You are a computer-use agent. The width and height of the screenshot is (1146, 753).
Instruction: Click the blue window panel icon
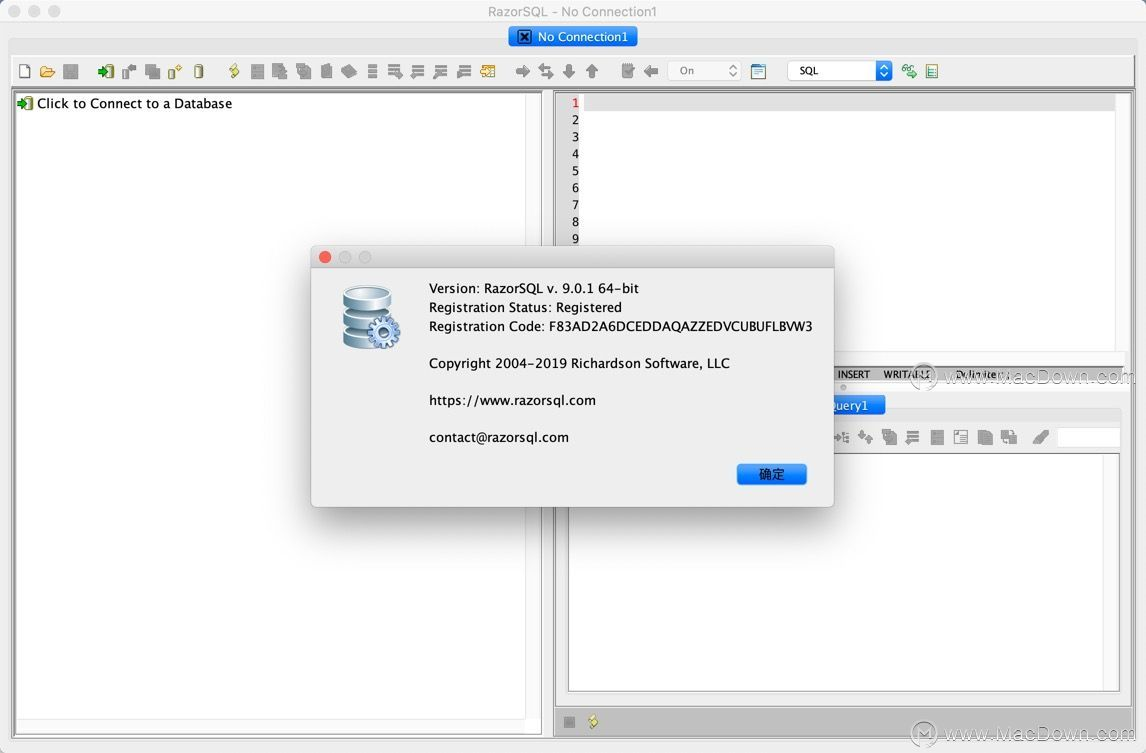point(759,71)
